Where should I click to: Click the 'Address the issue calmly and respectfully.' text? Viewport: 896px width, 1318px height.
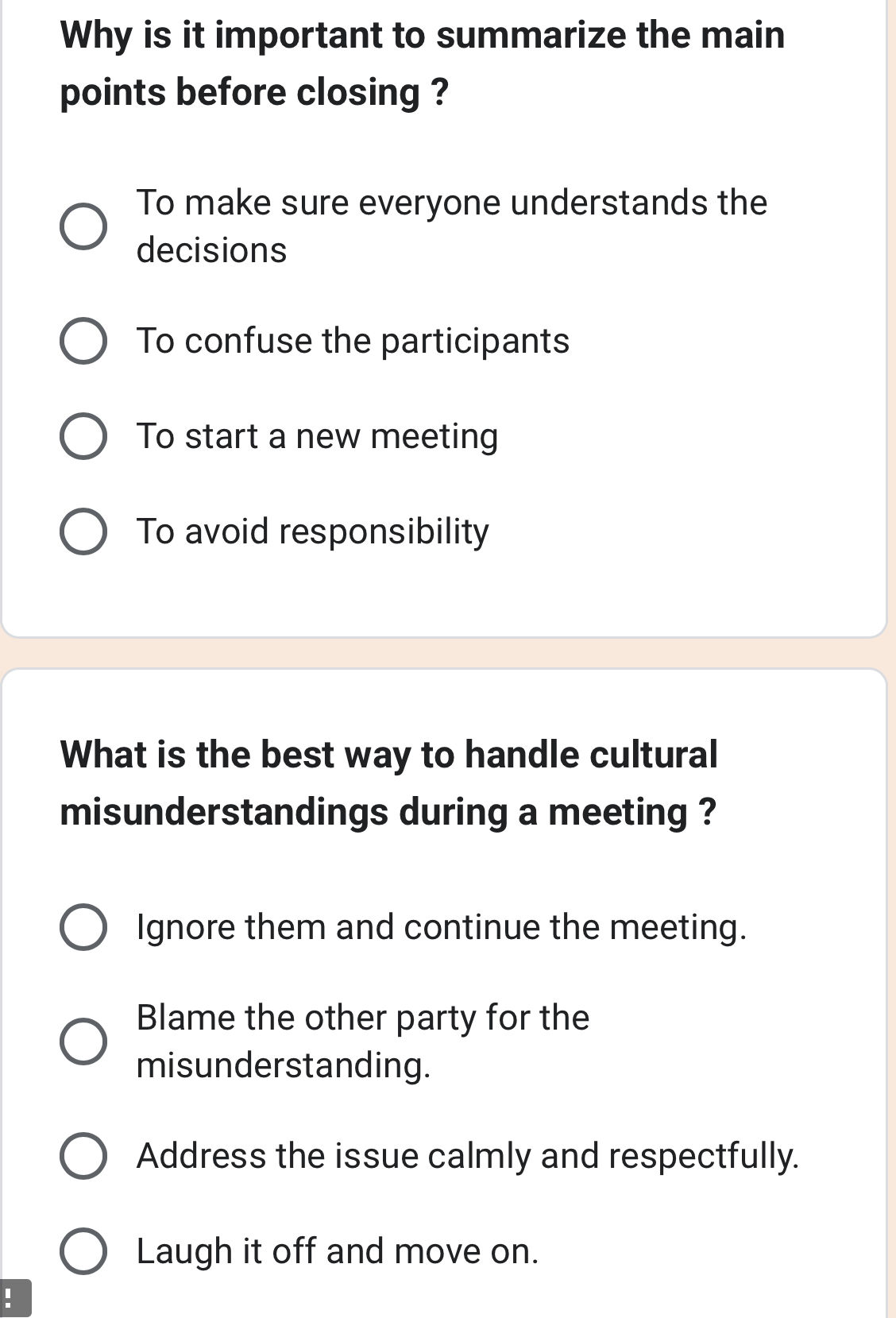click(467, 1156)
